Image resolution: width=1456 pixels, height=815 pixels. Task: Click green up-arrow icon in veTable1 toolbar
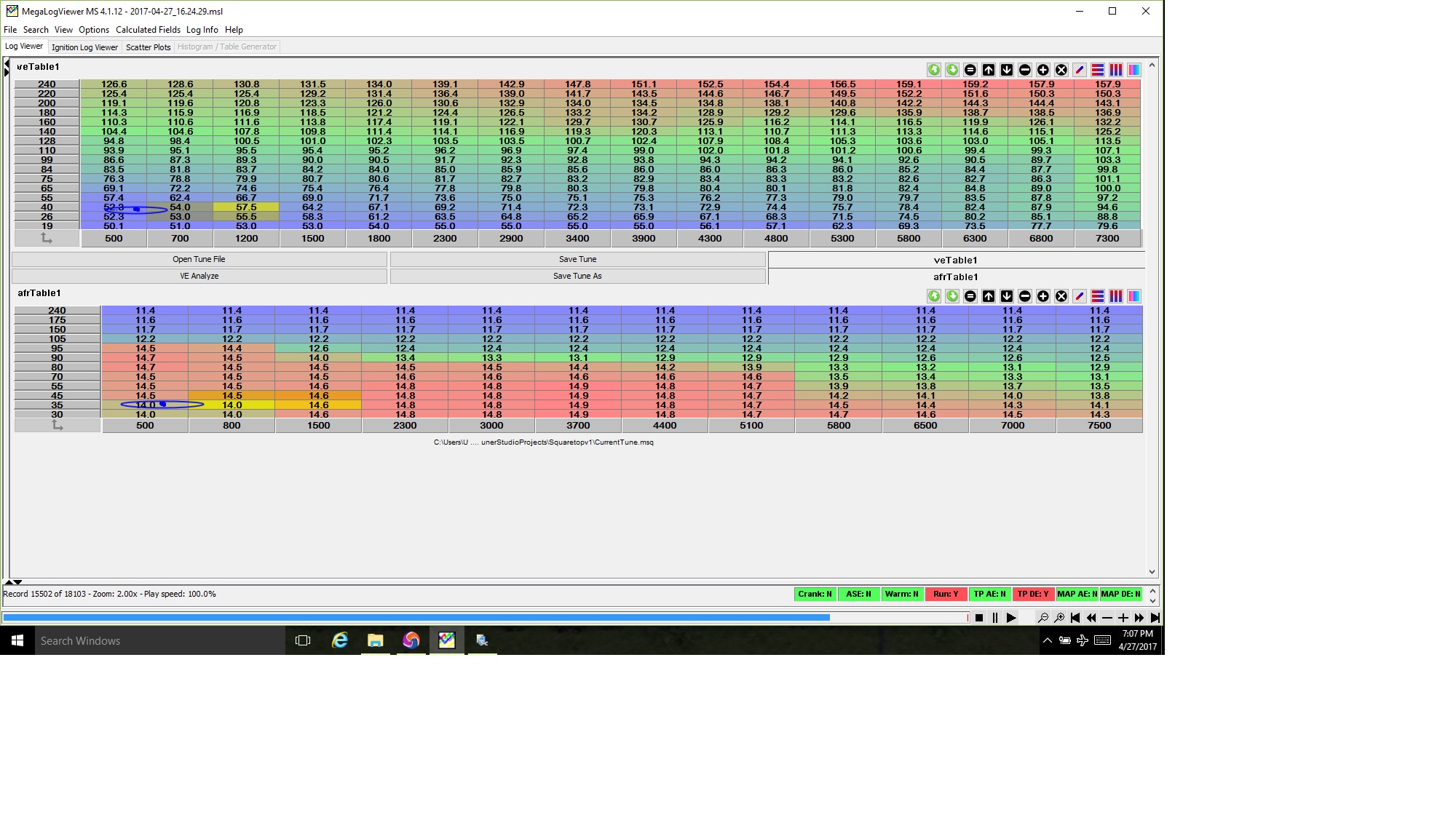[934, 70]
